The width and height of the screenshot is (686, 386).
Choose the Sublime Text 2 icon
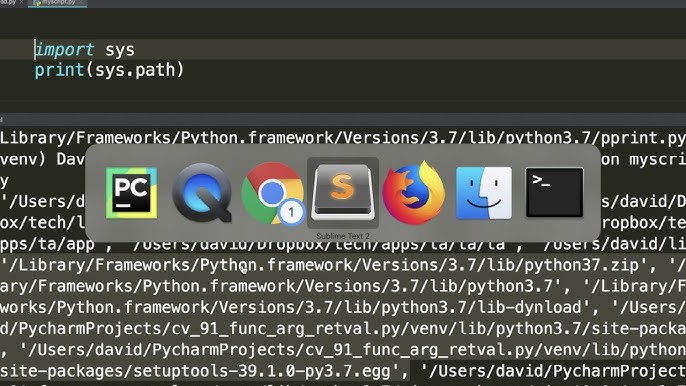click(x=343, y=192)
